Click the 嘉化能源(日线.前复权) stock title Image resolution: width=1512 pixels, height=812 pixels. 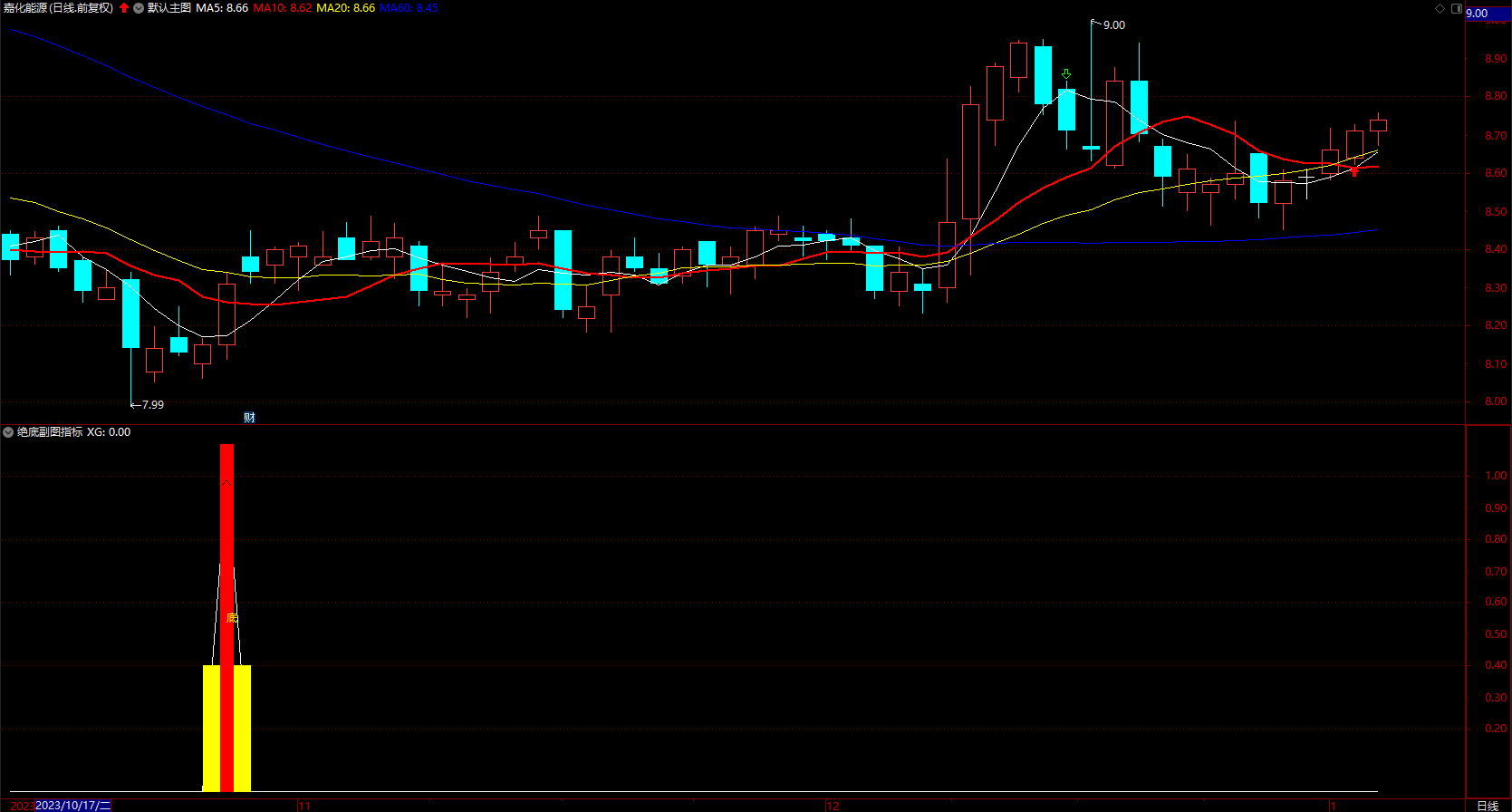point(58,8)
